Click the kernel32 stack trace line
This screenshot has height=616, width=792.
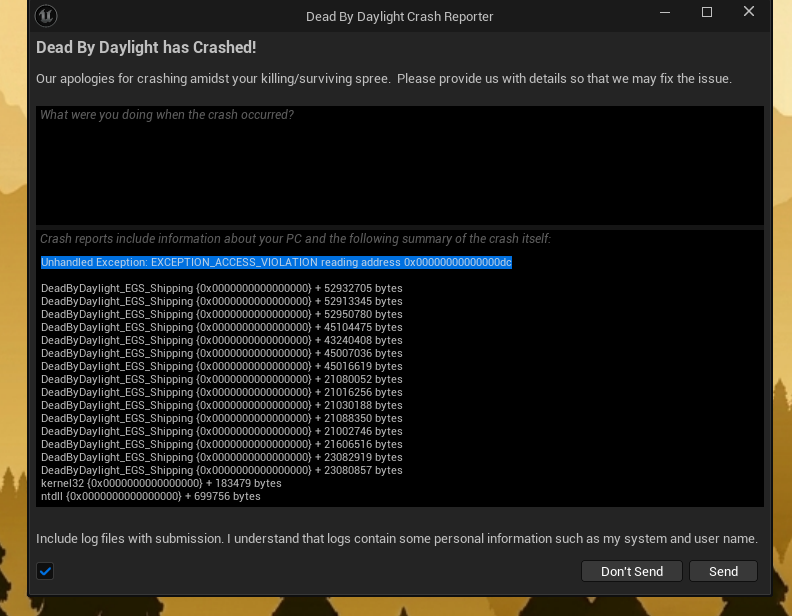click(161, 483)
